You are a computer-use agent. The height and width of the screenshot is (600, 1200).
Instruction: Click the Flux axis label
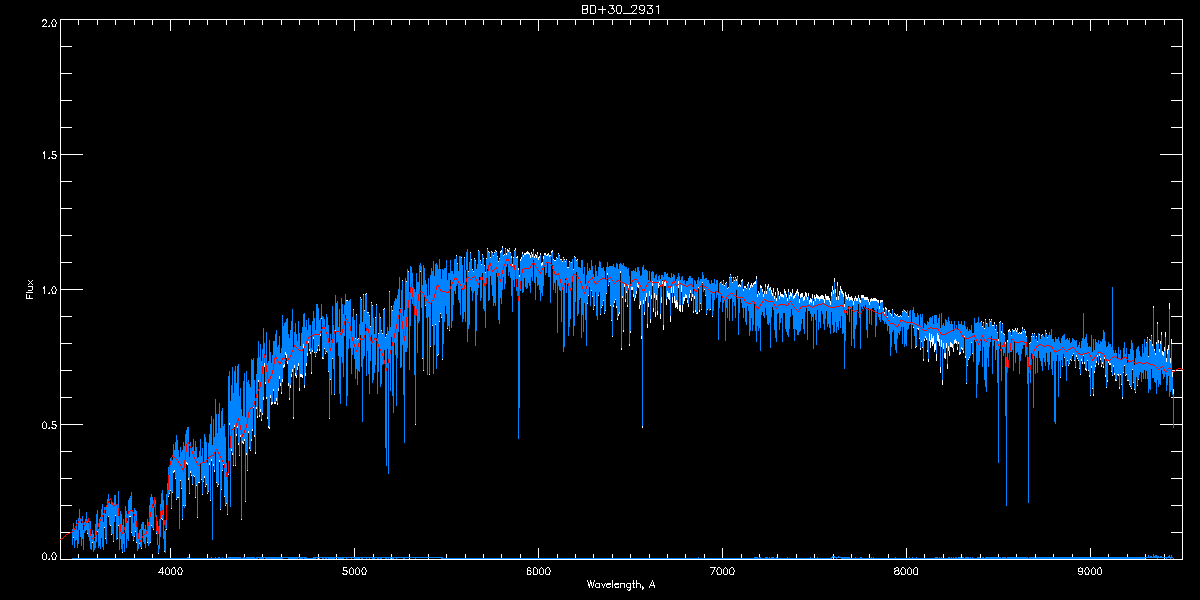coord(30,290)
